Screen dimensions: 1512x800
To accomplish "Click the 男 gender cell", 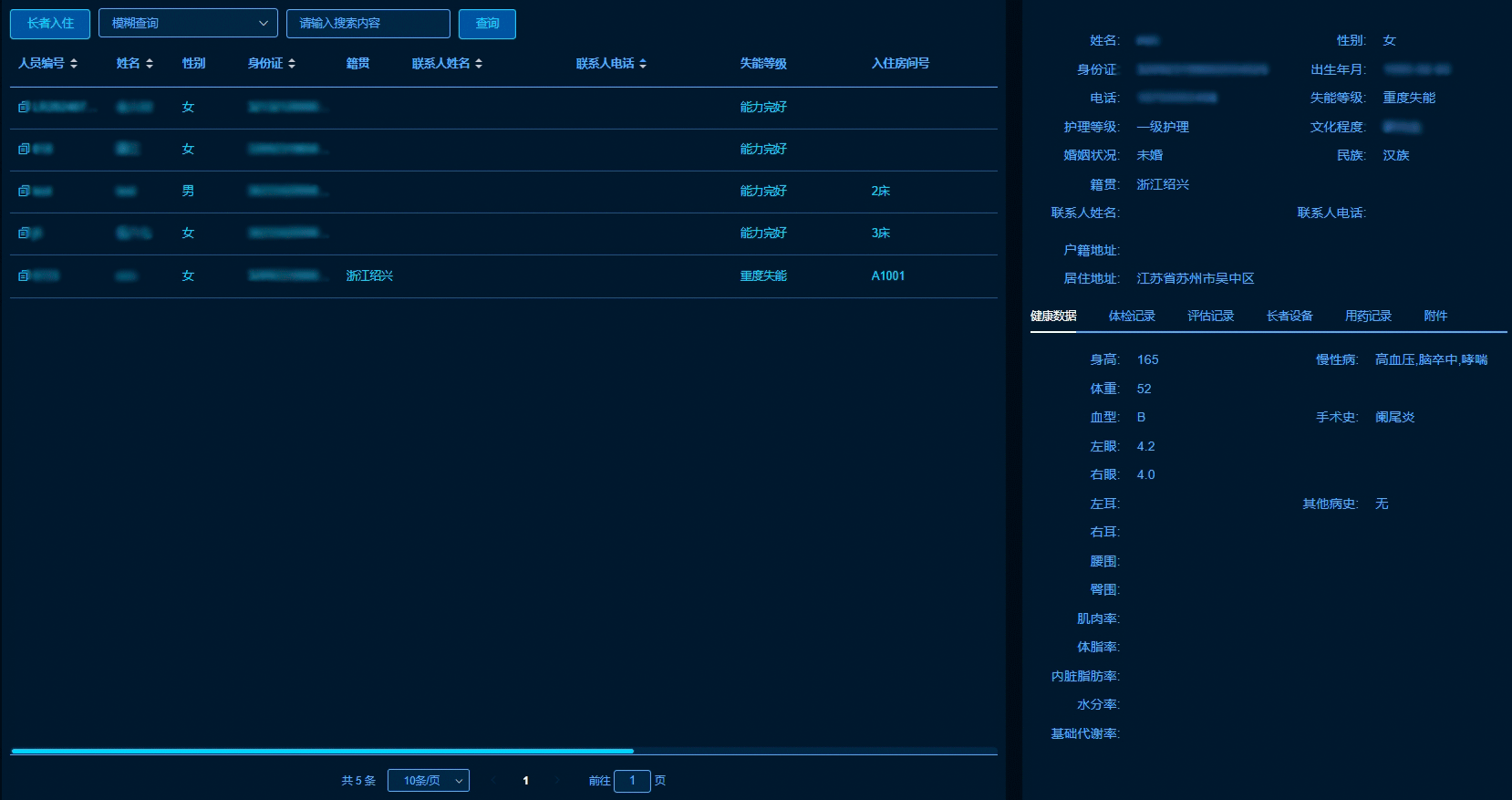I will coord(188,191).
